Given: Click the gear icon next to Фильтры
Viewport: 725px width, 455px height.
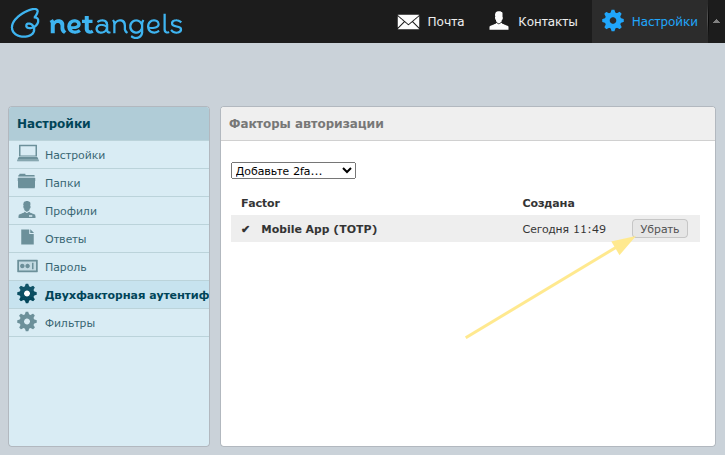Looking at the screenshot, I should tap(28, 323).
